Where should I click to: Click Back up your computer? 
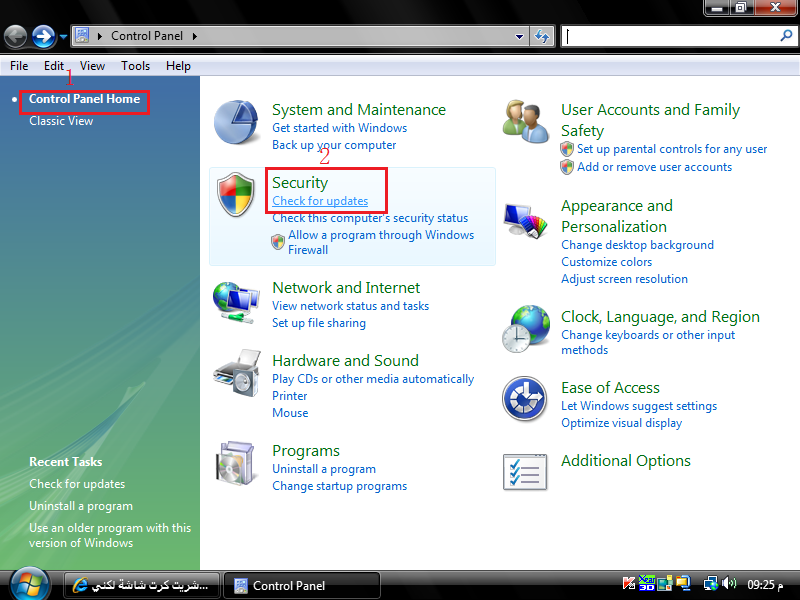[x=334, y=145]
